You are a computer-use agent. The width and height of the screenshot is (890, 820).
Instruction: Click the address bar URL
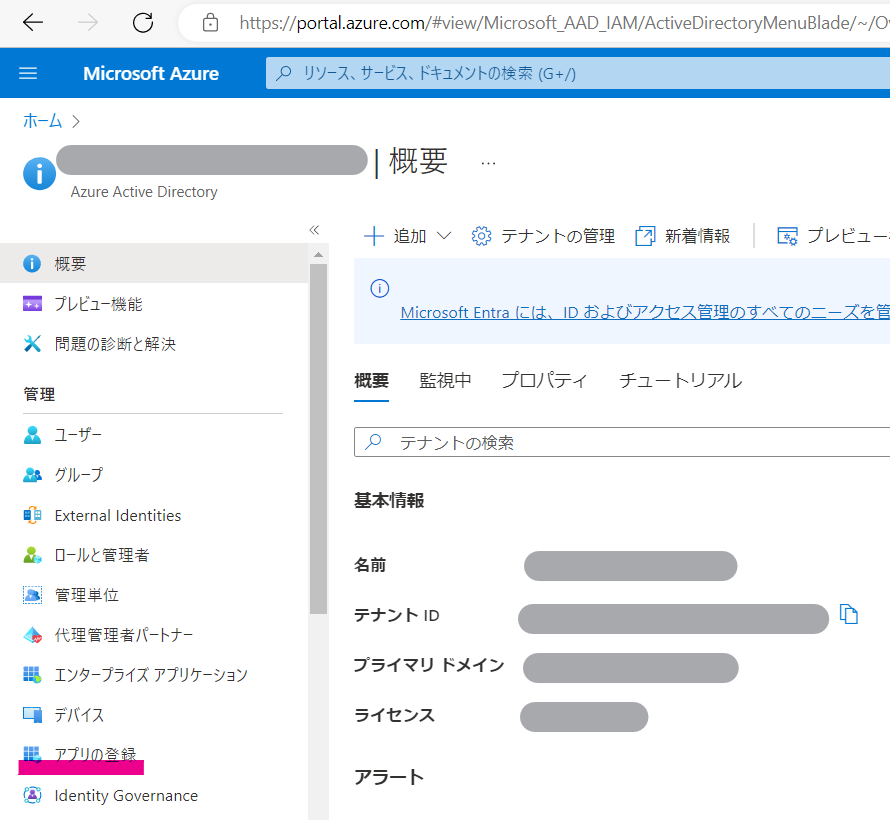[x=564, y=23]
